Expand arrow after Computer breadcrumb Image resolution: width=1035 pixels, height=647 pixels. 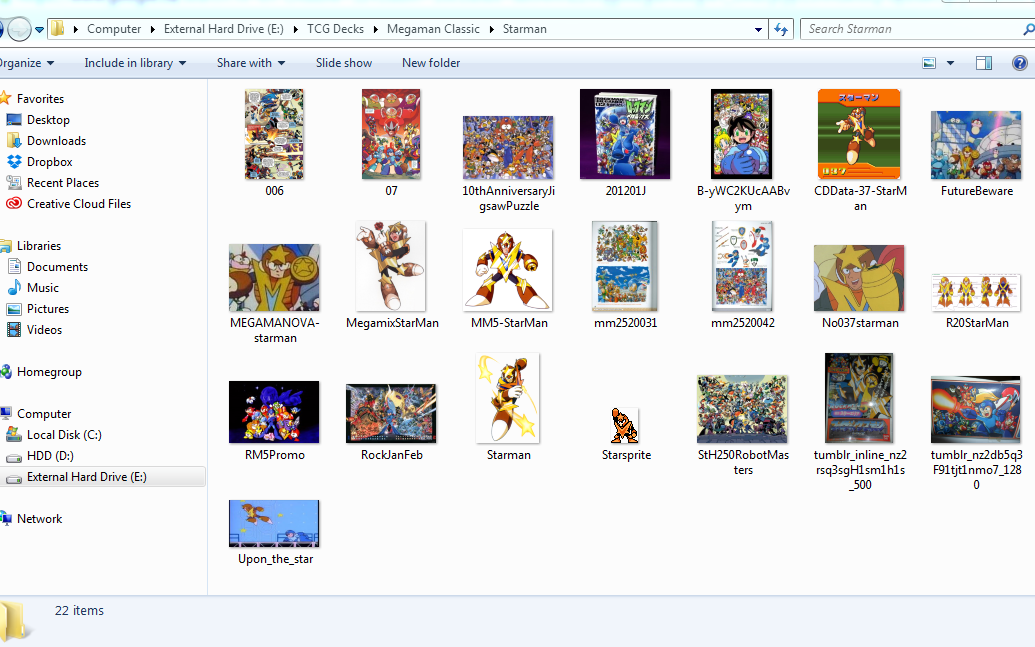click(152, 29)
